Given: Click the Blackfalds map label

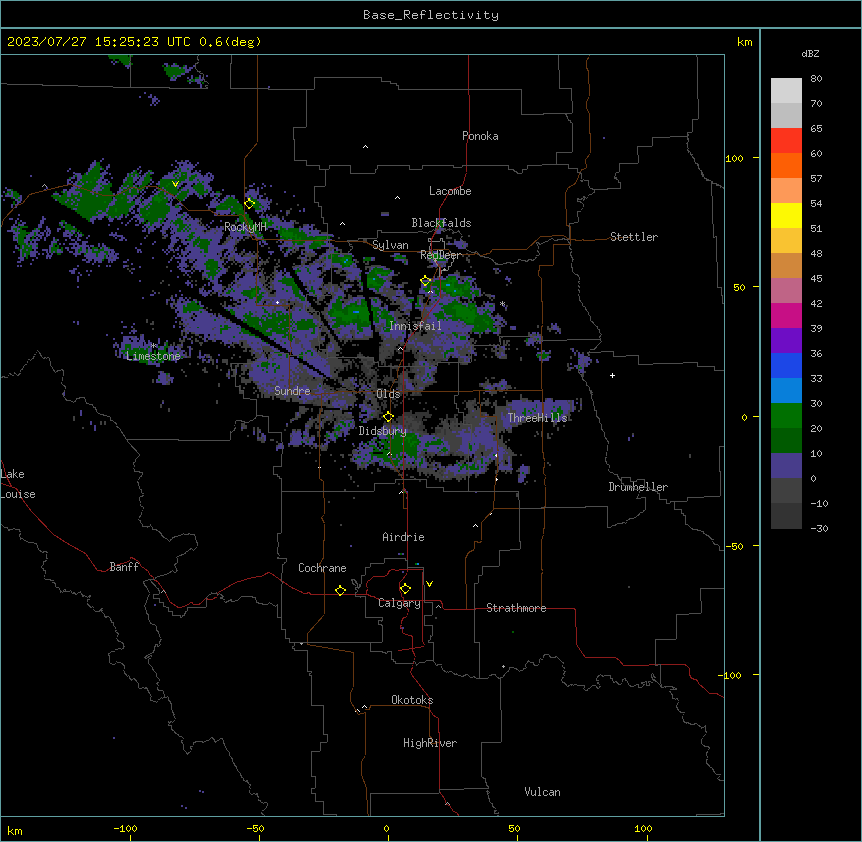Looking at the screenshot, I should 441,223.
